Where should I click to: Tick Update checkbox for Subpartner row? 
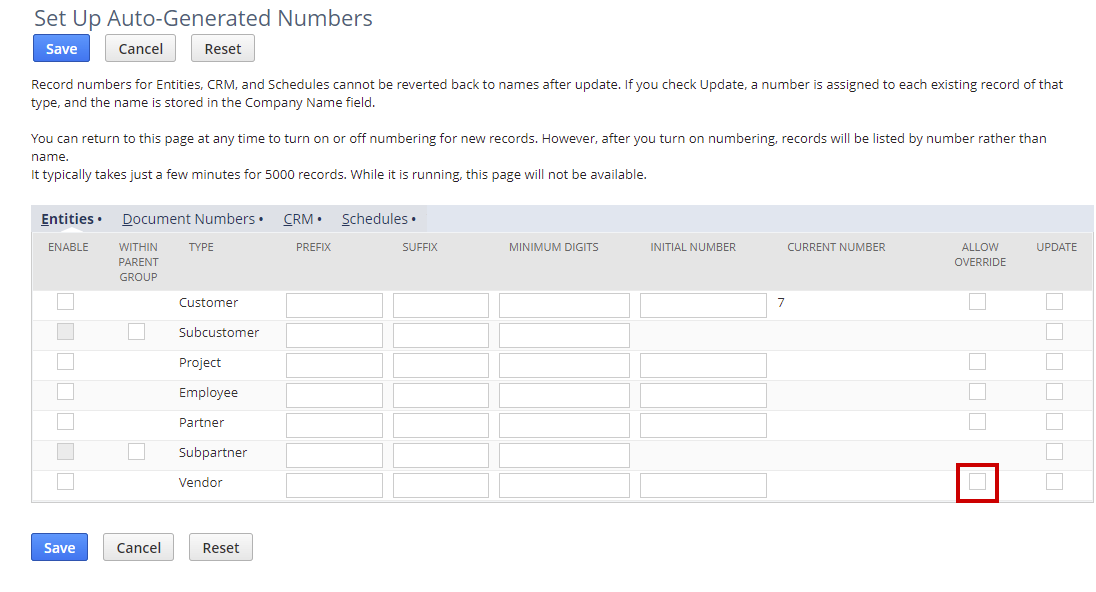(x=1054, y=452)
